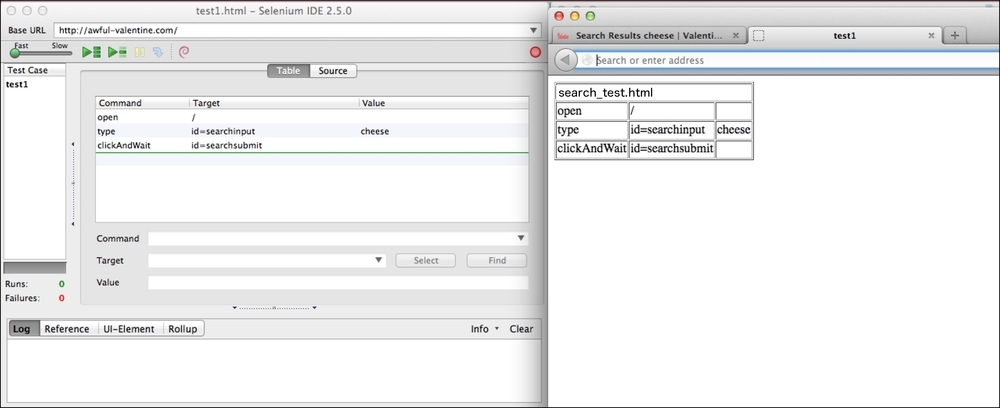This screenshot has width=1000, height=408.
Task: Play current test case button
Action: click(117, 52)
